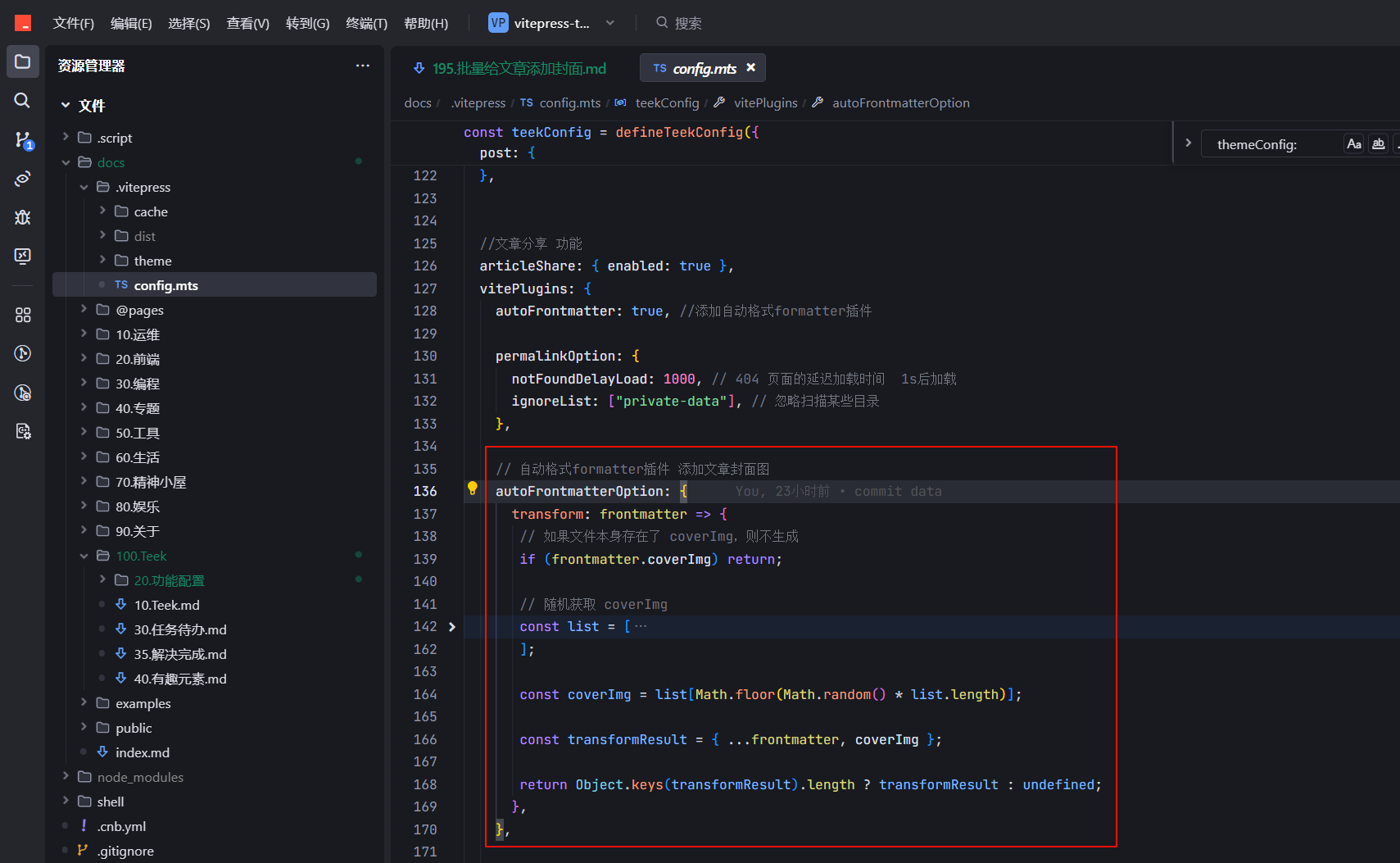Click the .cnb.yml exclamation file icon
The height and width of the screenshot is (863, 1400).
84,826
